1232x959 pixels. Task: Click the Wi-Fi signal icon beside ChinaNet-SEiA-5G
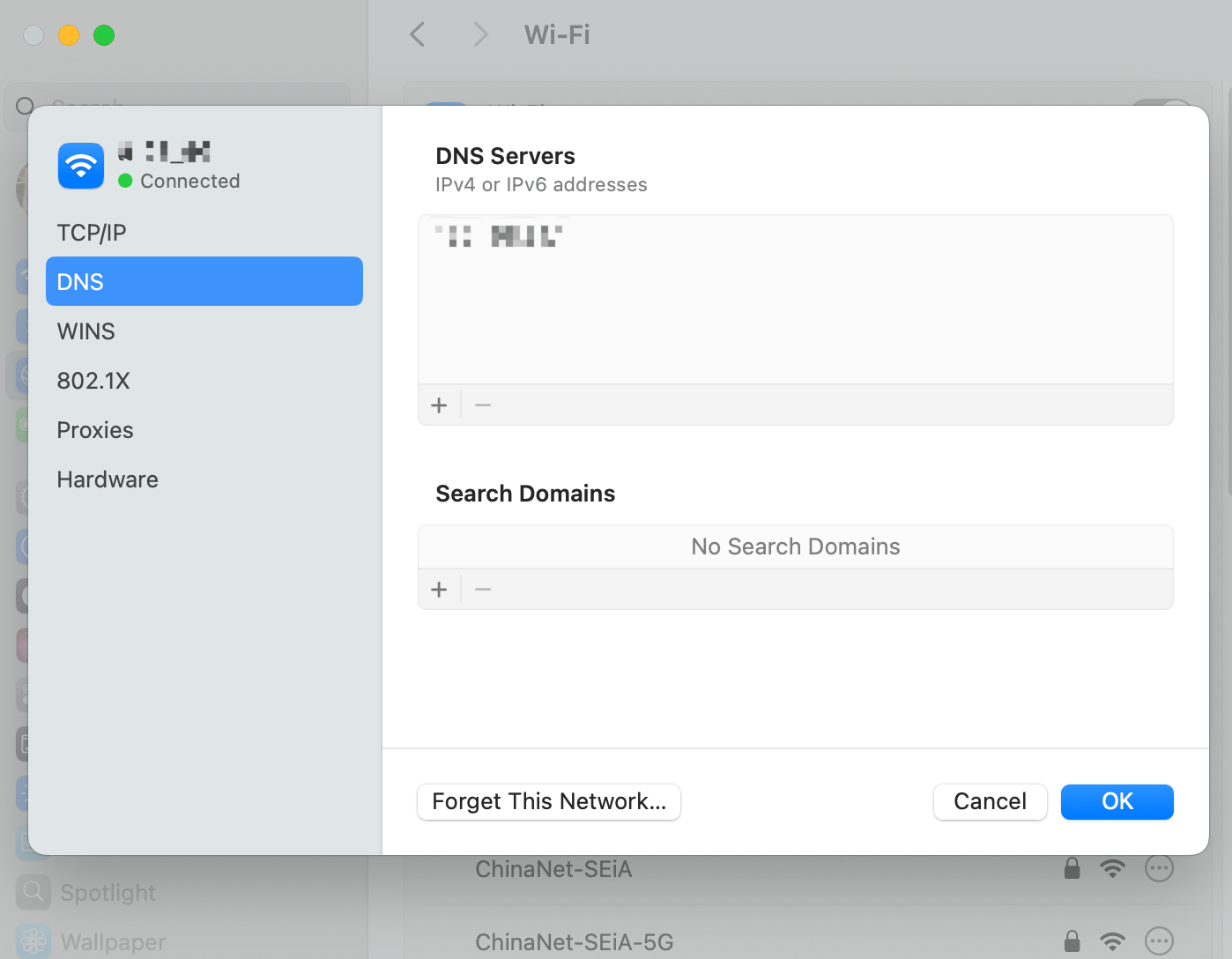point(1112,941)
